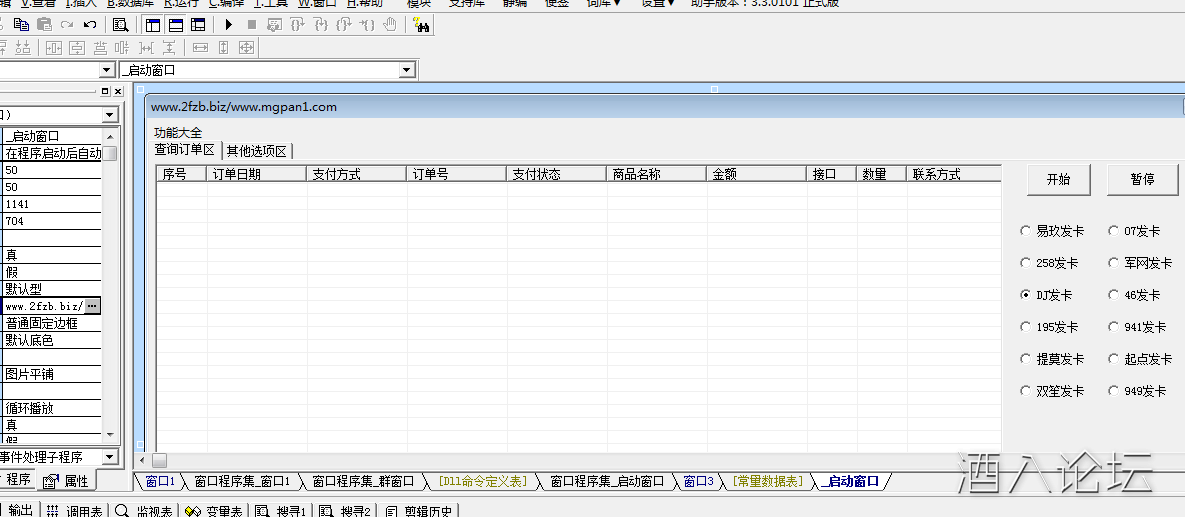Screen dimensions: 1185x517
Task: Click the Copy icon in the toolbar
Action: click(21, 25)
